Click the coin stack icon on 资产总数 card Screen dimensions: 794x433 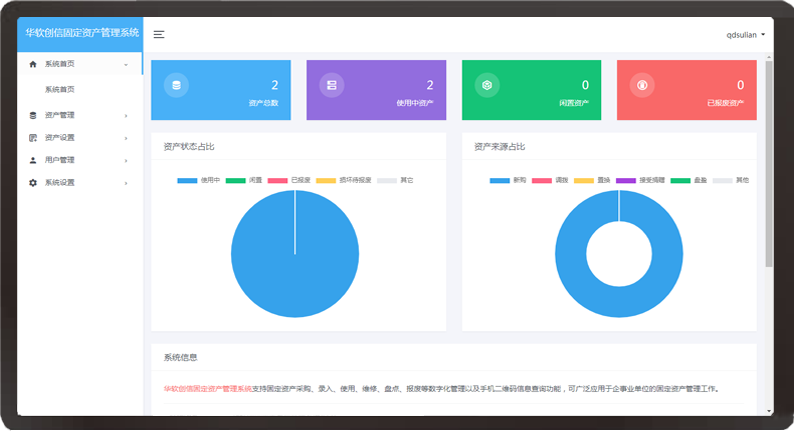tap(176, 85)
